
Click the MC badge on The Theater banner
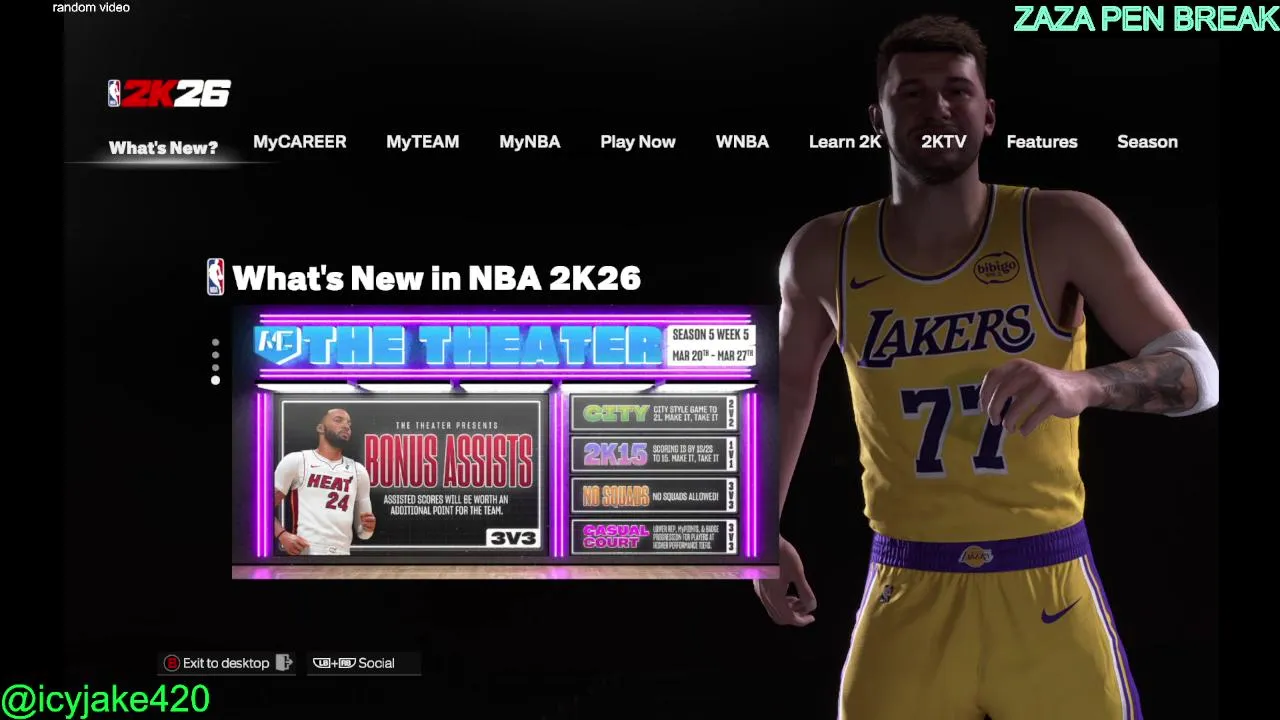[277, 344]
